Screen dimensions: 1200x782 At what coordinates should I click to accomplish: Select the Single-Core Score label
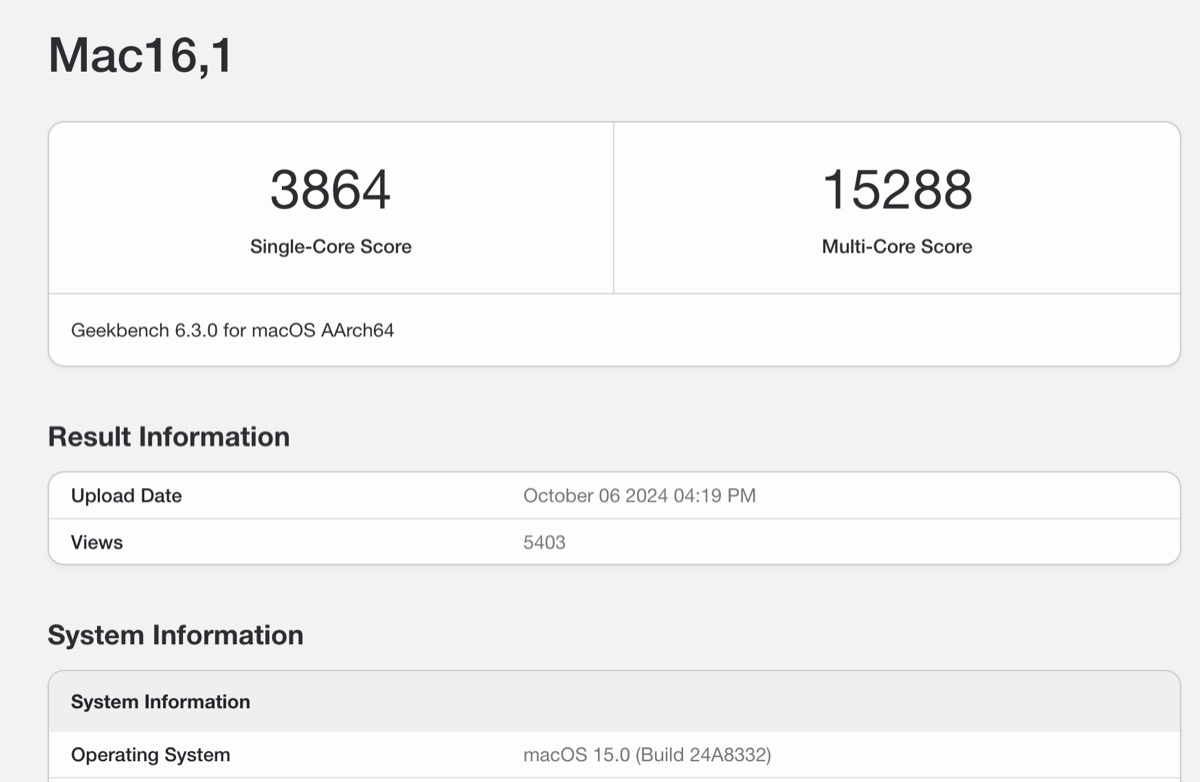pyautogui.click(x=330, y=247)
